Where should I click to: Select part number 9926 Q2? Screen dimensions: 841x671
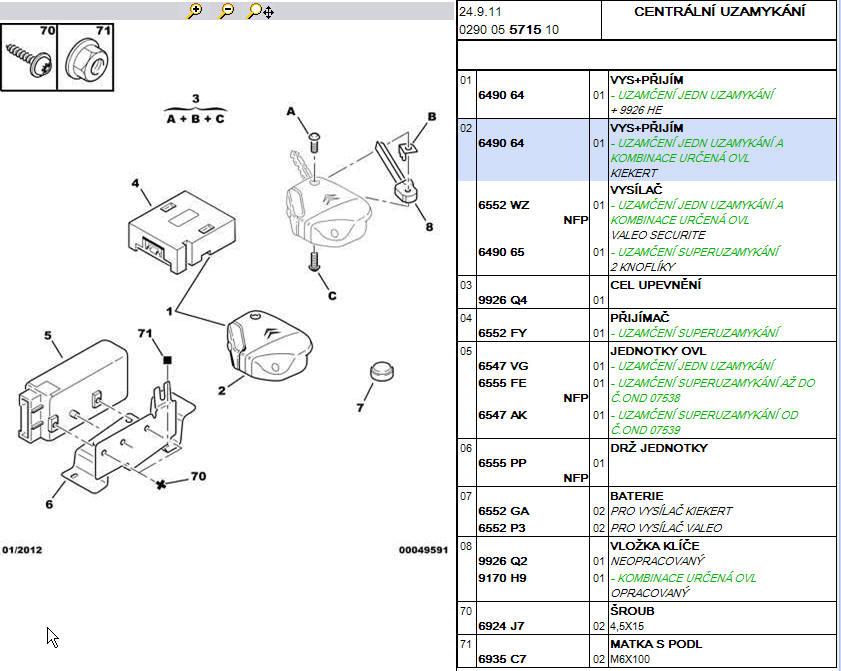(503, 561)
